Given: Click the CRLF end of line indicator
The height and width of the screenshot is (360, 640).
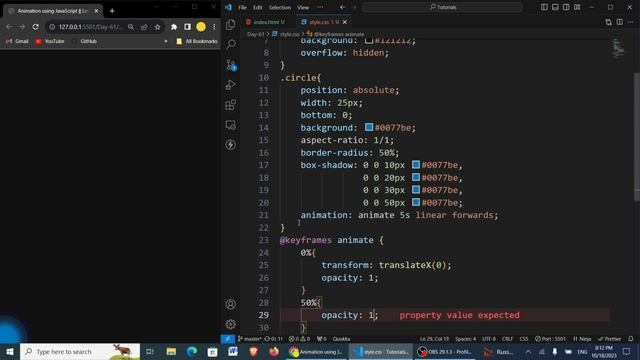Looking at the screenshot, I should [x=507, y=339].
